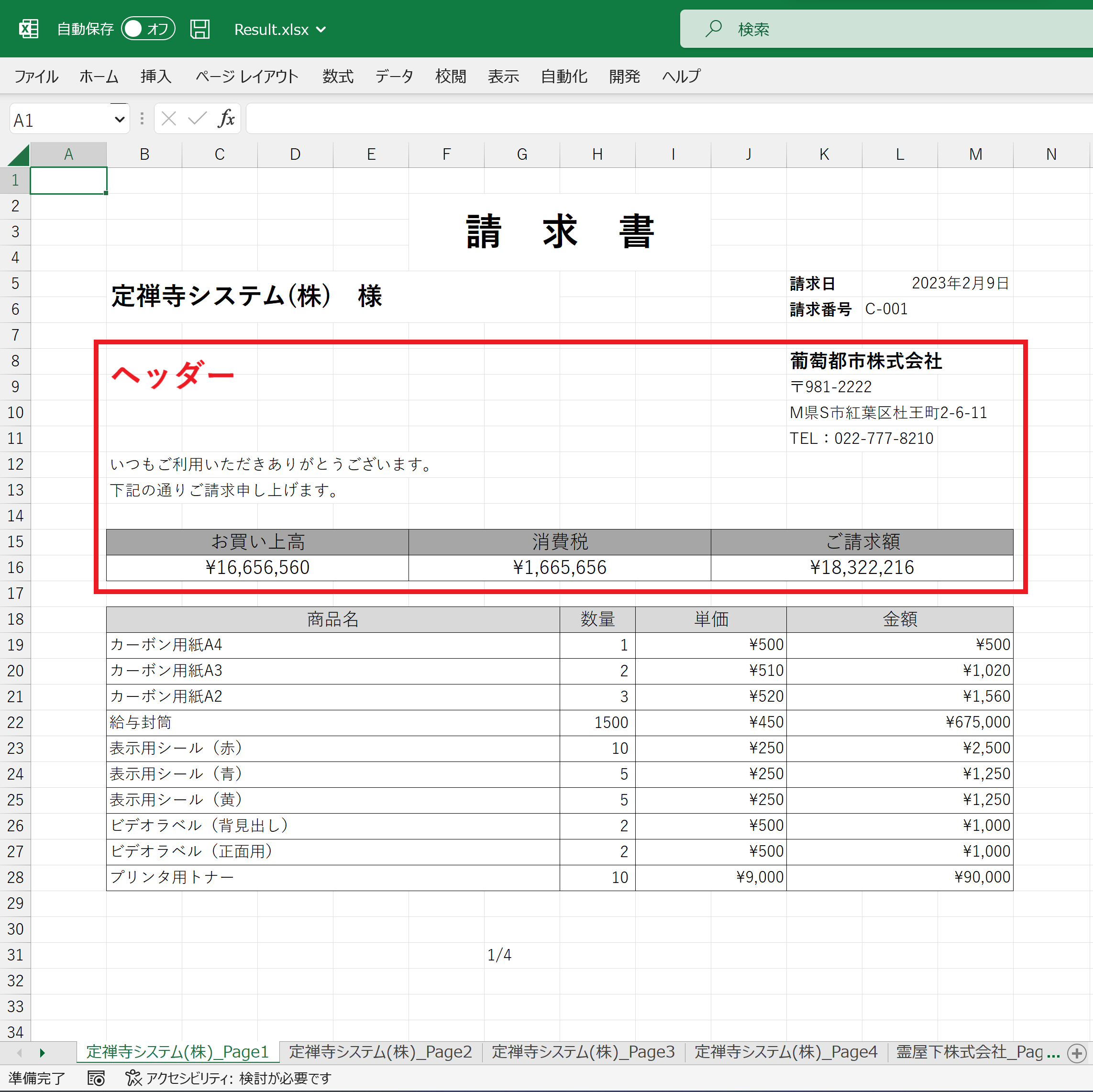Image resolution: width=1093 pixels, height=1092 pixels.
Task: Click the カーボン用紙A4 cell
Action: tap(332, 645)
